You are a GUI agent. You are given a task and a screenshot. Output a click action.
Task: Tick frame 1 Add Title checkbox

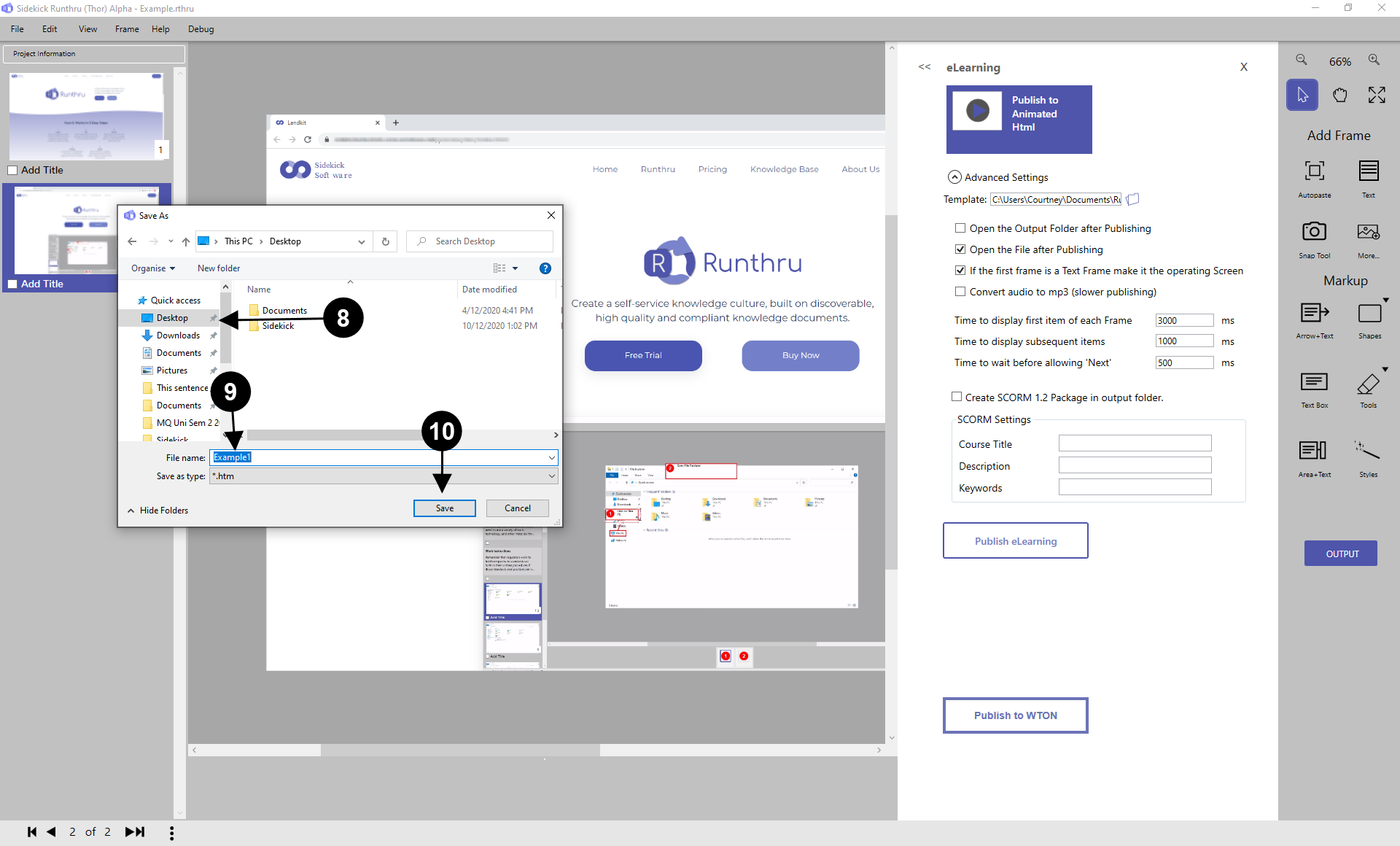pos(12,170)
